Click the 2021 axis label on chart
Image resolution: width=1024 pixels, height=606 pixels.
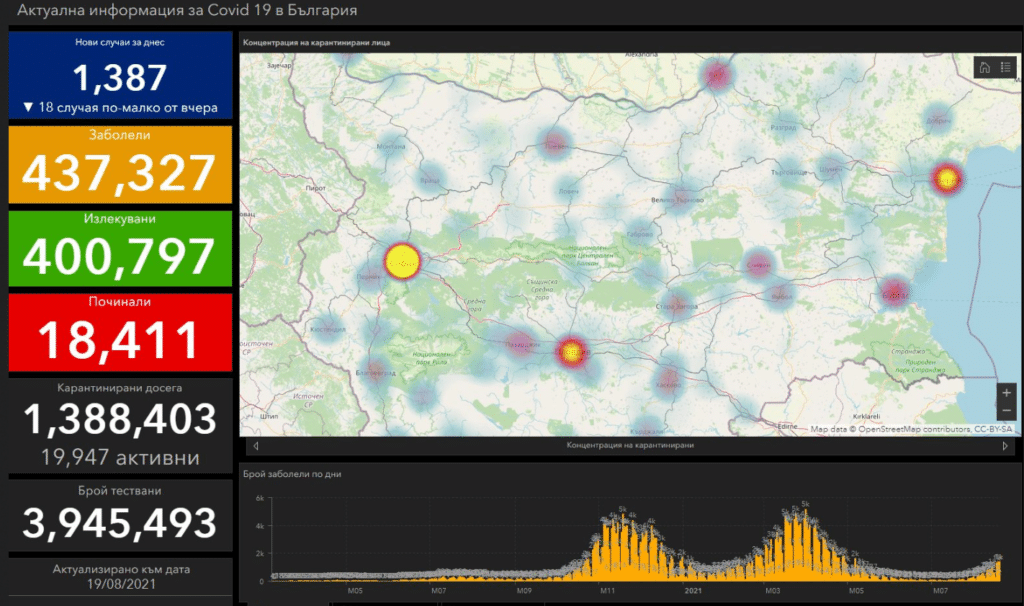click(x=693, y=590)
